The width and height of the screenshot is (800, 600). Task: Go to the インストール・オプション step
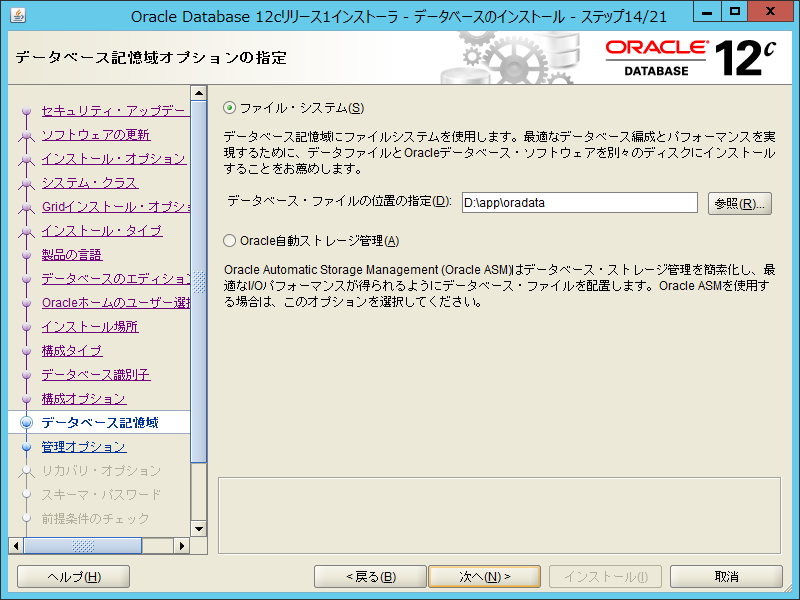coord(113,159)
